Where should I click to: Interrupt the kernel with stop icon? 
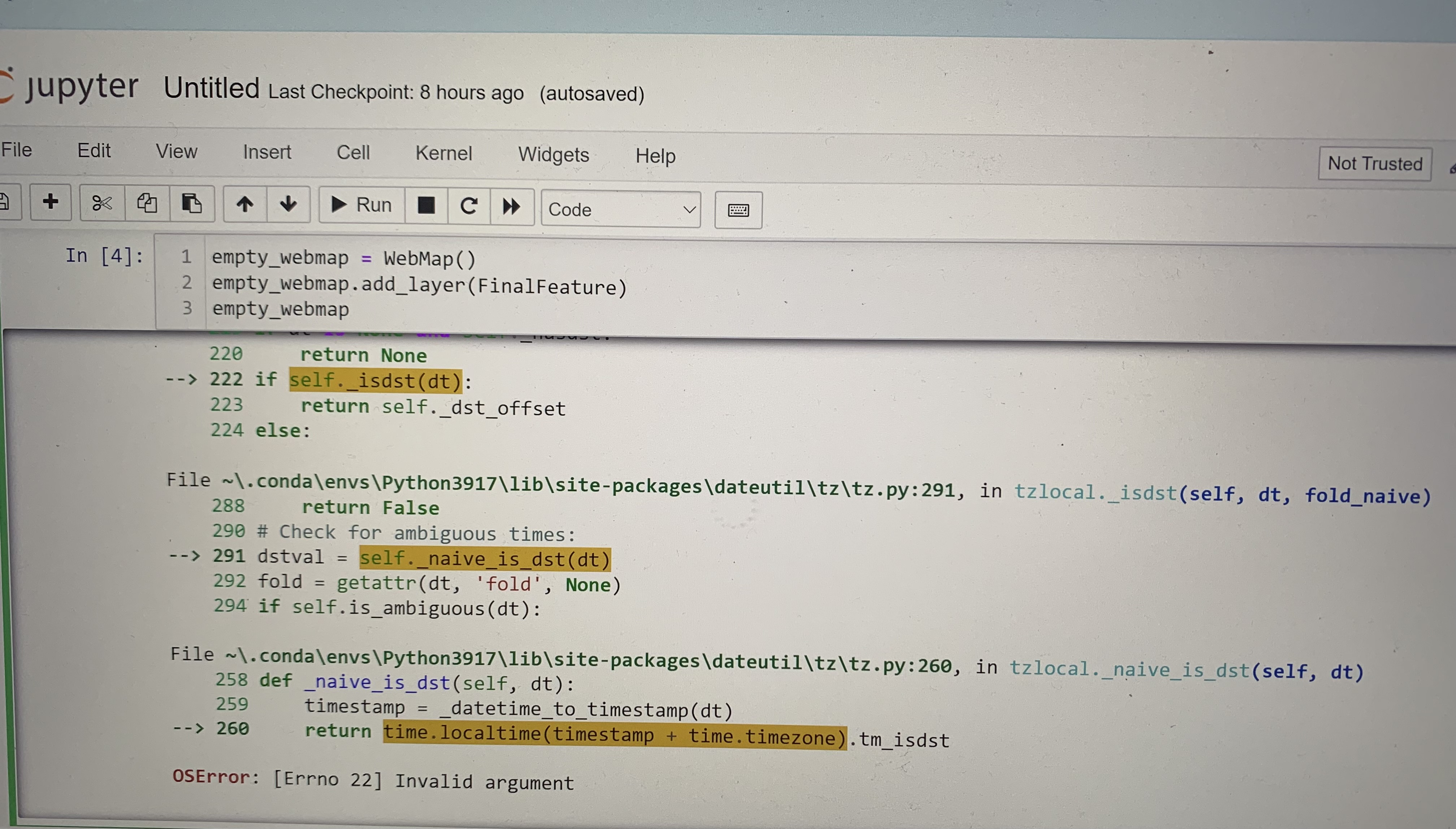(426, 206)
